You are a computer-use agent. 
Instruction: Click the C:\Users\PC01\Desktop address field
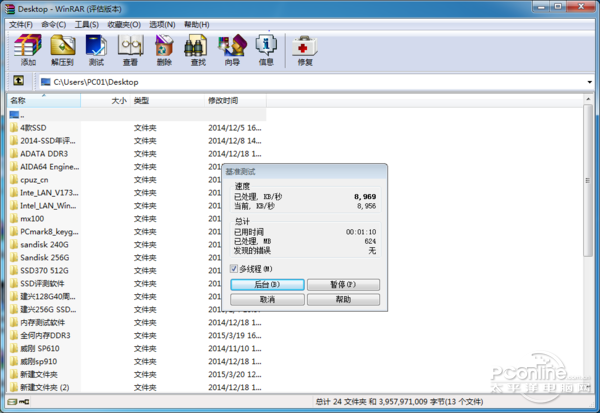[312, 82]
